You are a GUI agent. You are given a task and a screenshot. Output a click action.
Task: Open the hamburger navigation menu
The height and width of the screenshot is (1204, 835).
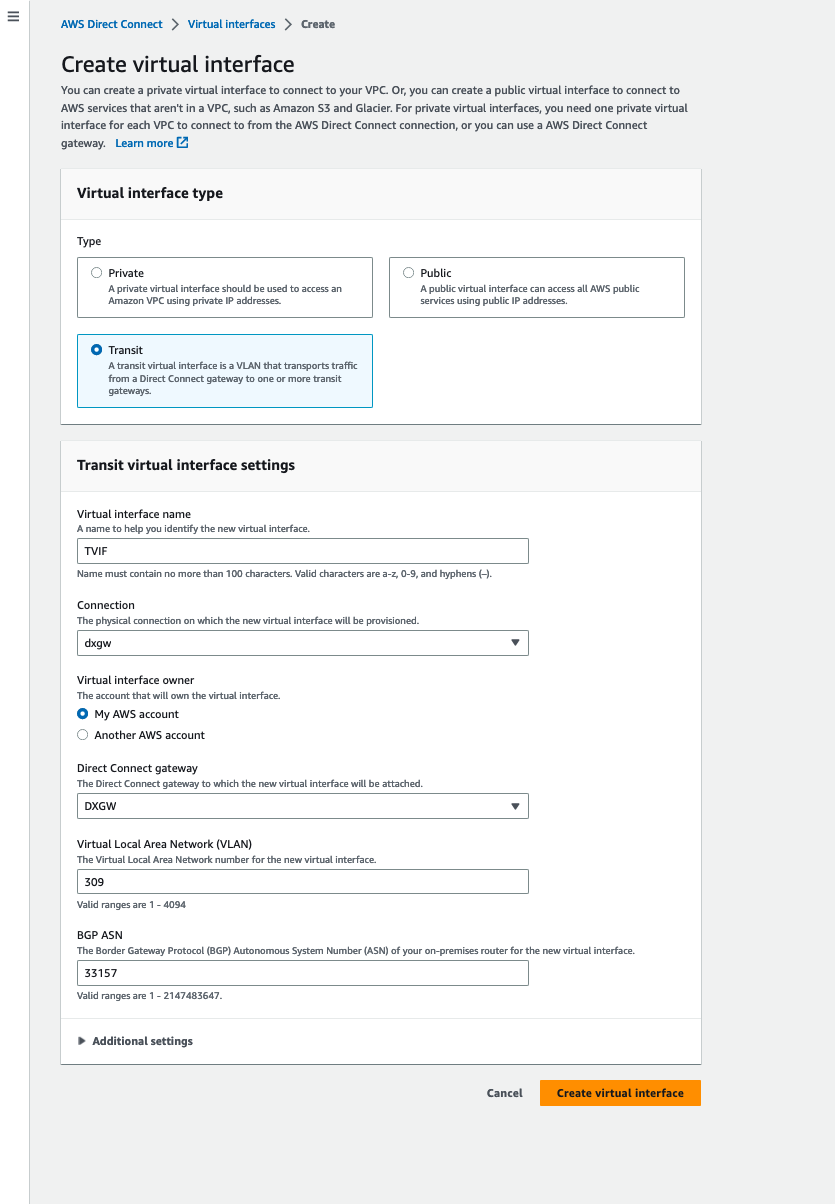[x=13, y=17]
